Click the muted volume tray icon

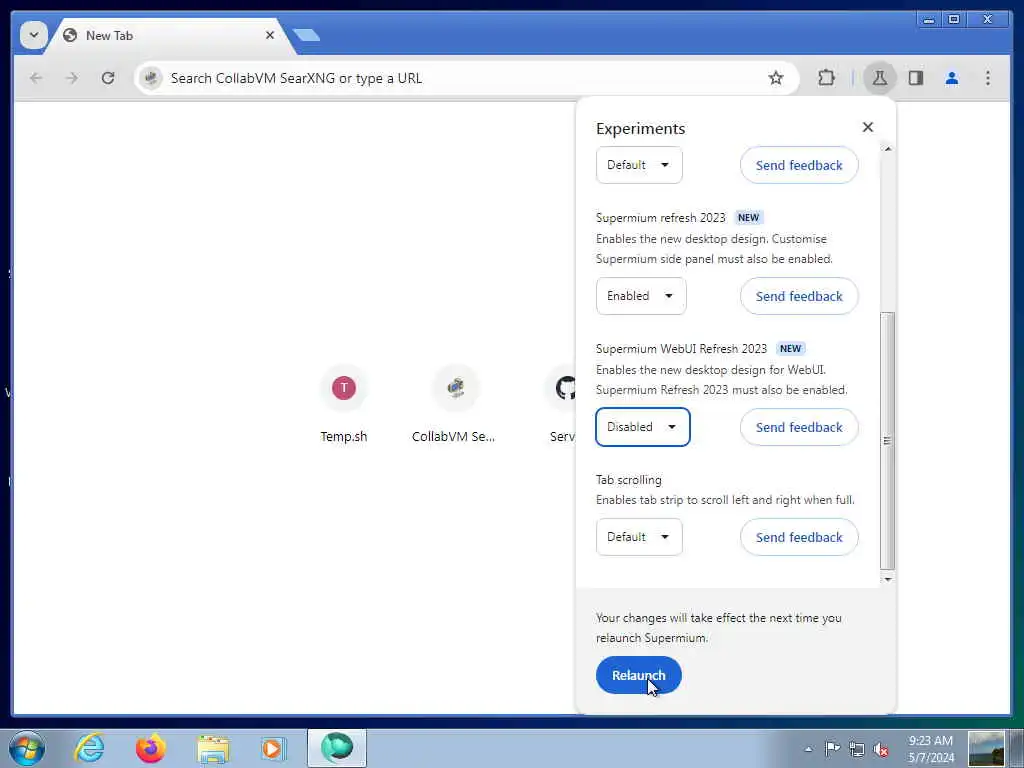[881, 749]
